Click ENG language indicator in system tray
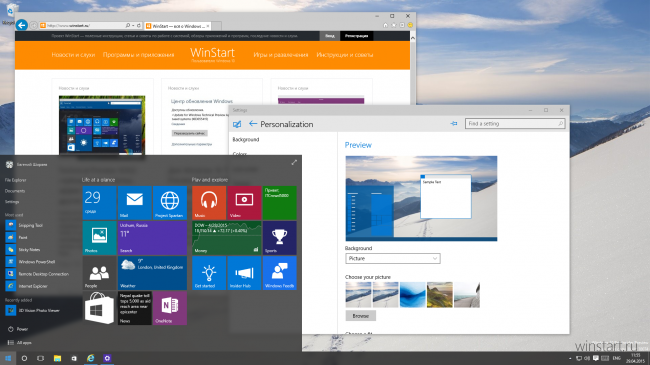Image resolution: width=650 pixels, height=365 pixels. [616, 358]
